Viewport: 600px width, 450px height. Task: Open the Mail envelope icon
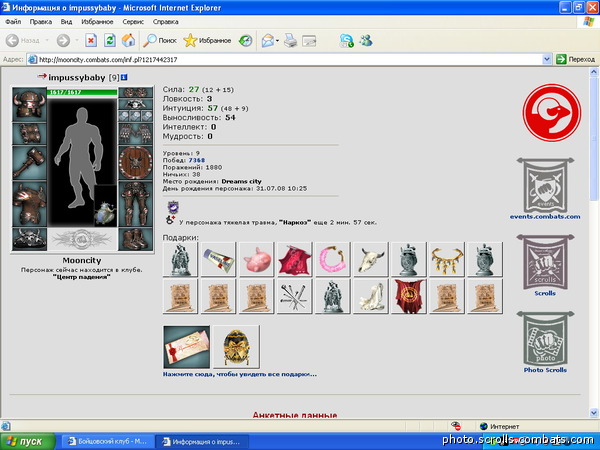tap(268, 40)
